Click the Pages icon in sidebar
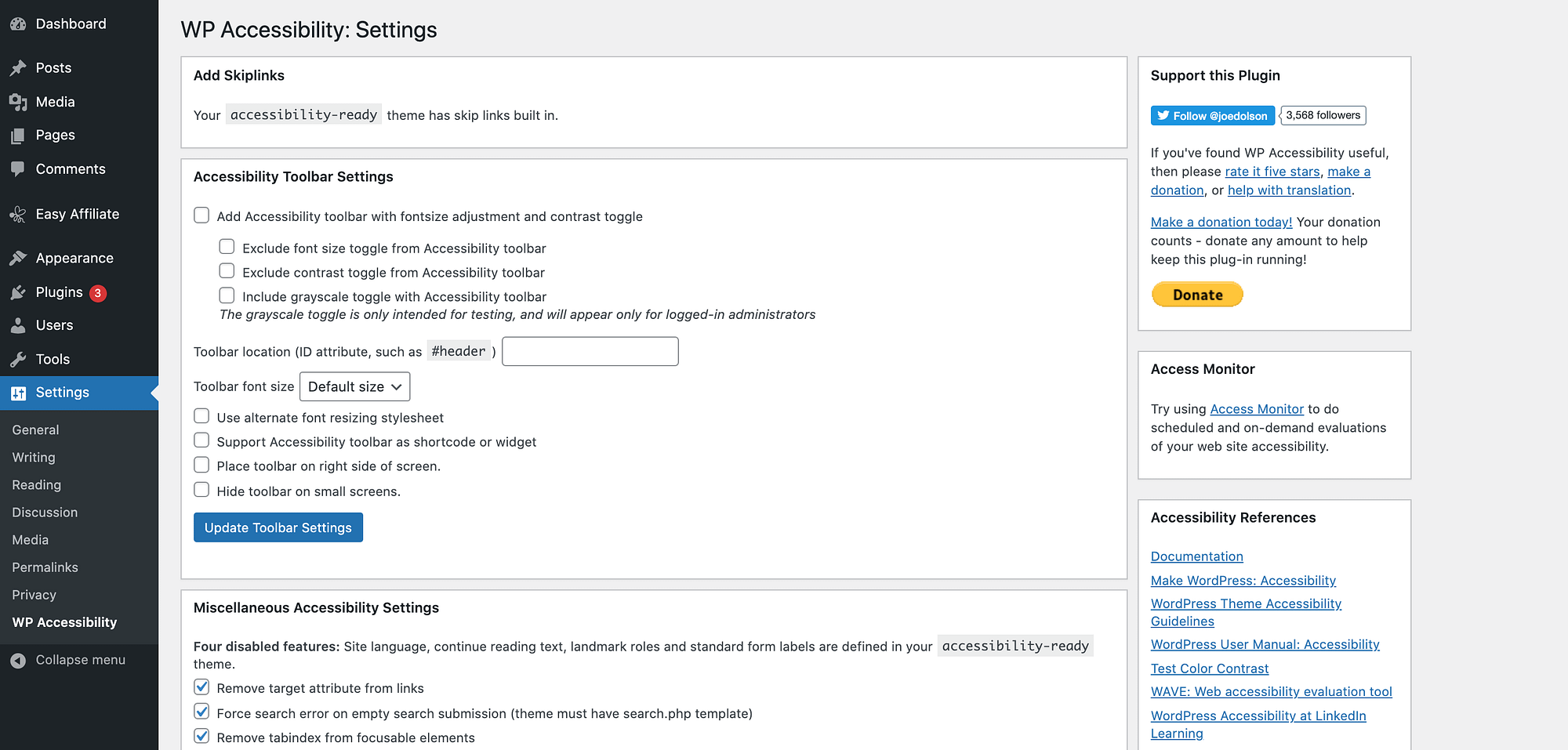 (x=19, y=135)
